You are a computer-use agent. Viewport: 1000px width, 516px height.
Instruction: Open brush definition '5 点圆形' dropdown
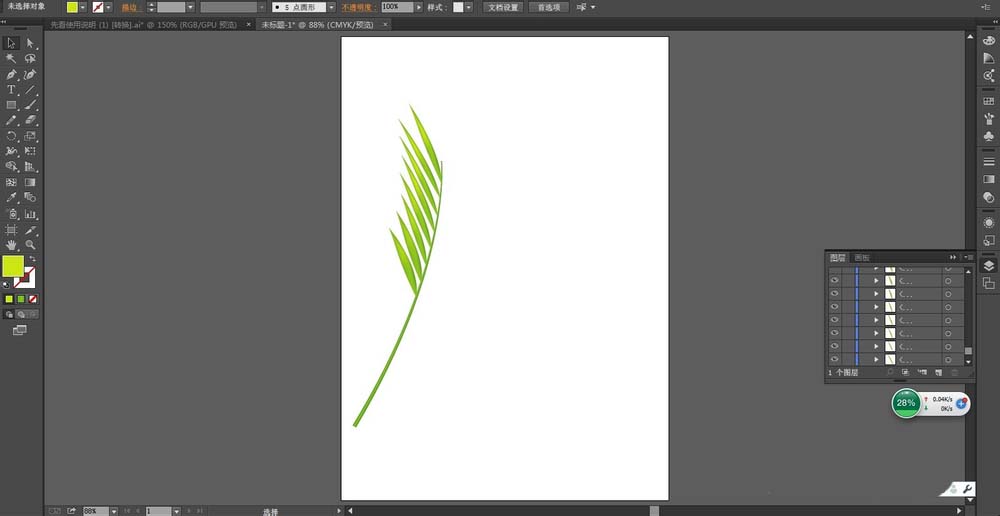tap(331, 7)
